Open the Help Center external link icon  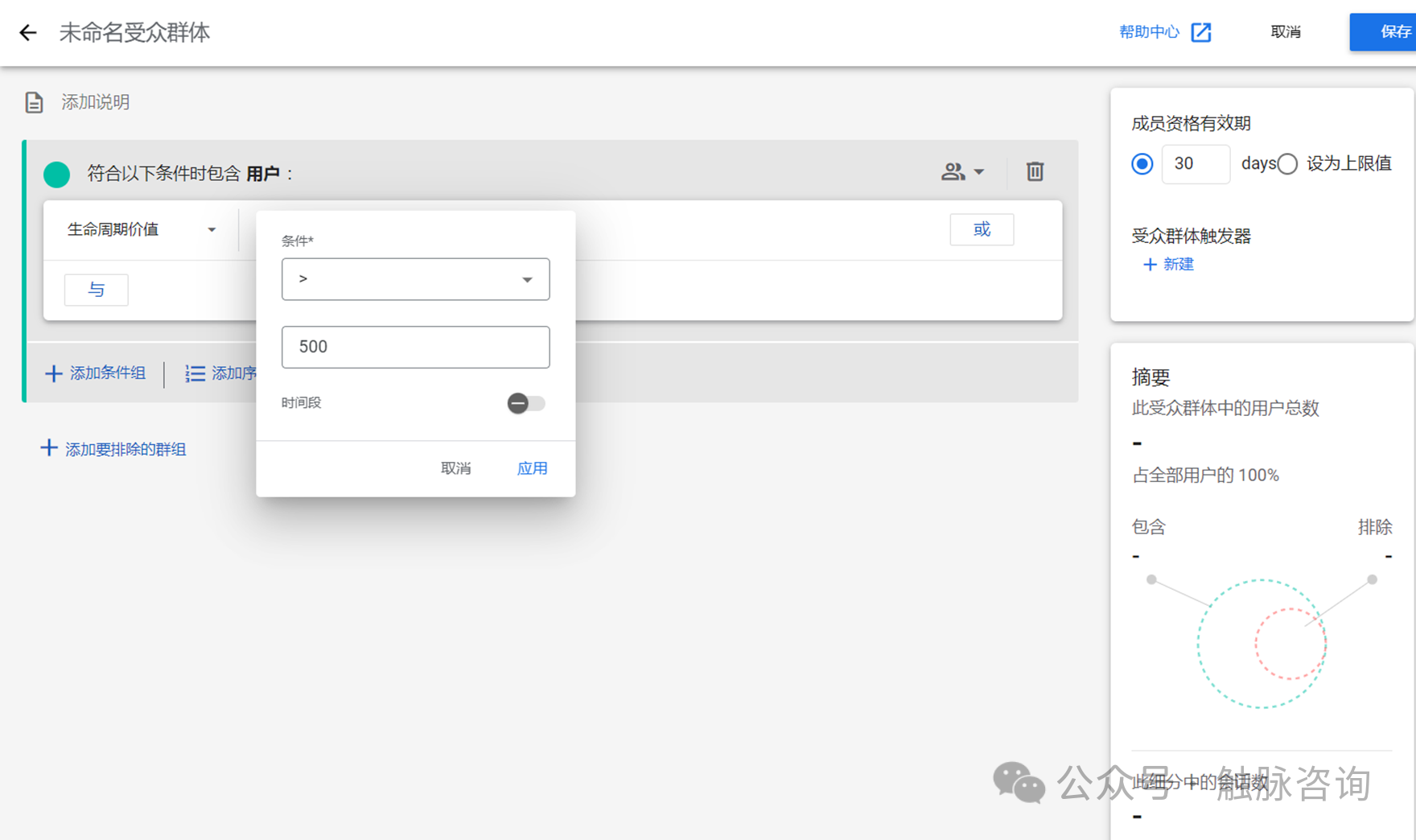point(1200,32)
